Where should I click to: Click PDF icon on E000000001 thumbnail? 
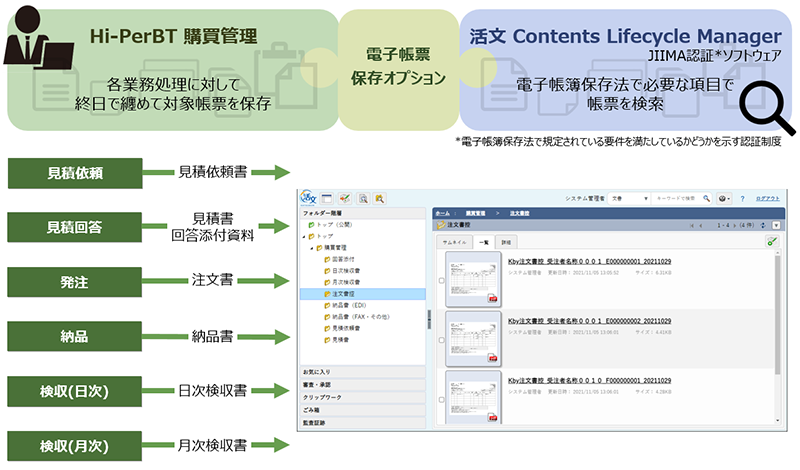[x=493, y=299]
